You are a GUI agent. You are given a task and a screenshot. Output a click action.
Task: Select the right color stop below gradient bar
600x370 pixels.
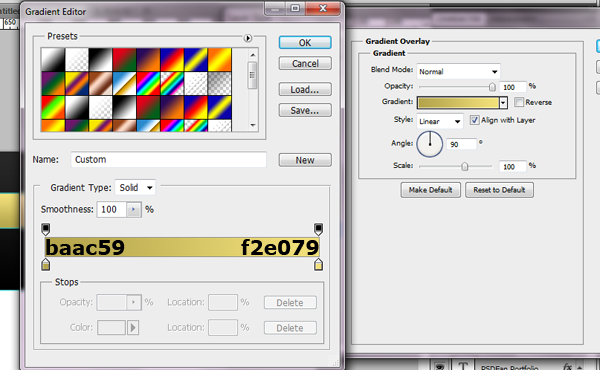click(318, 264)
